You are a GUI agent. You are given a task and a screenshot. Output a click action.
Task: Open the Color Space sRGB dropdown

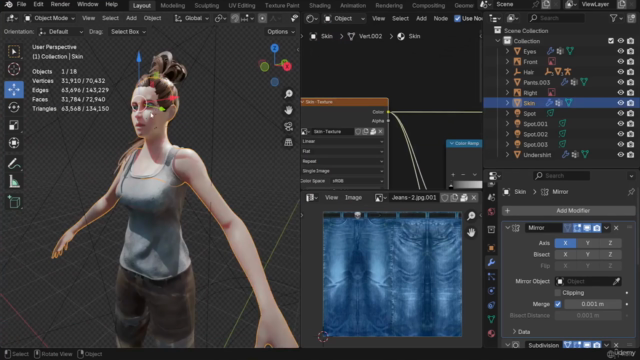pos(356,181)
